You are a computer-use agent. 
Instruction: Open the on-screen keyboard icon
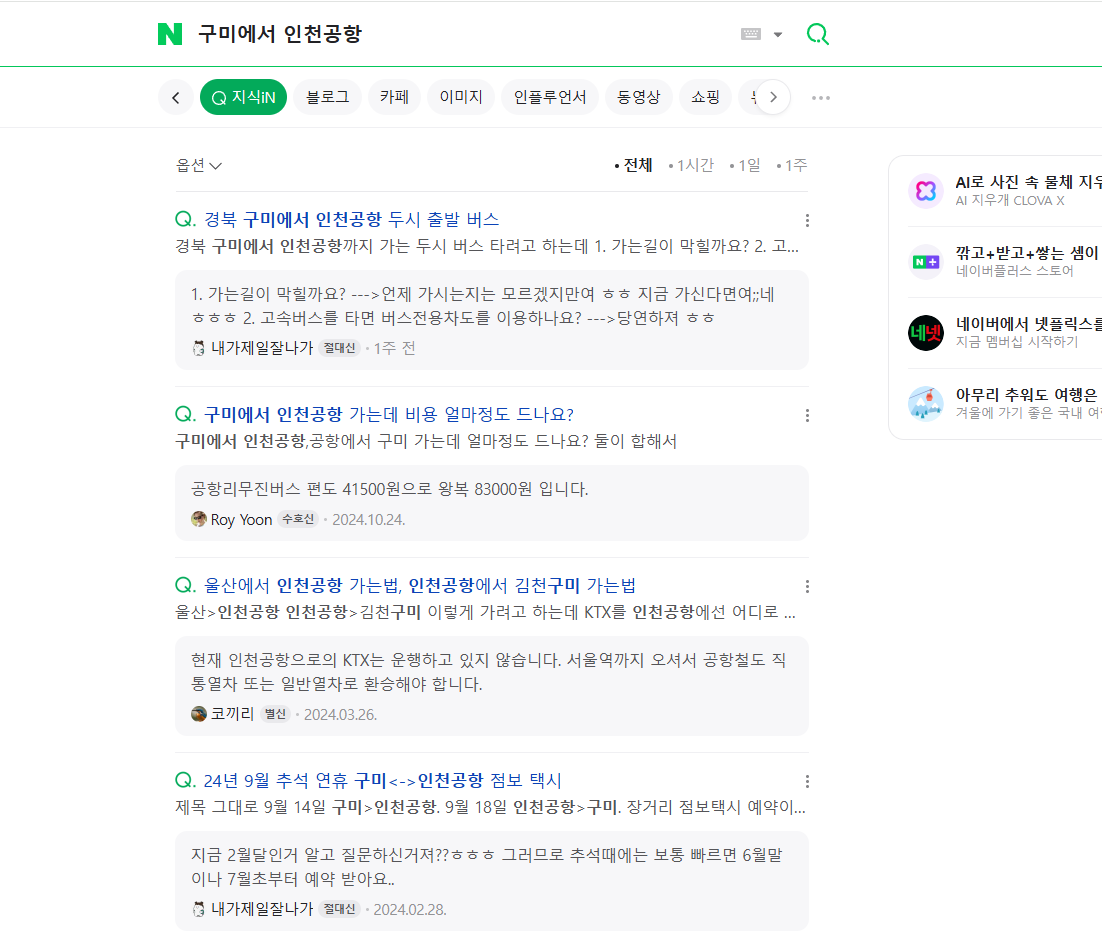tap(751, 34)
